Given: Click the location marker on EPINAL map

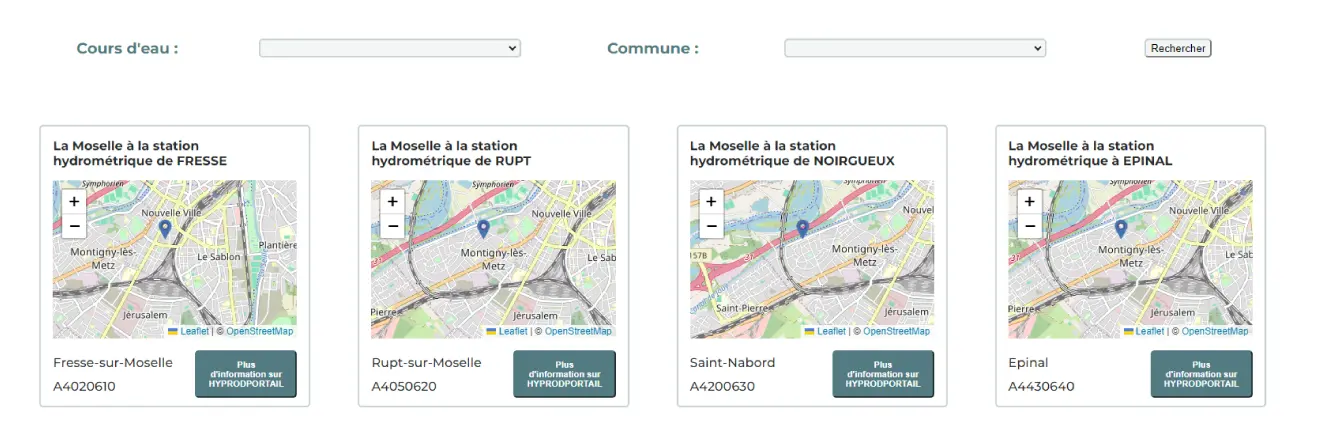Looking at the screenshot, I should (x=1120, y=229).
